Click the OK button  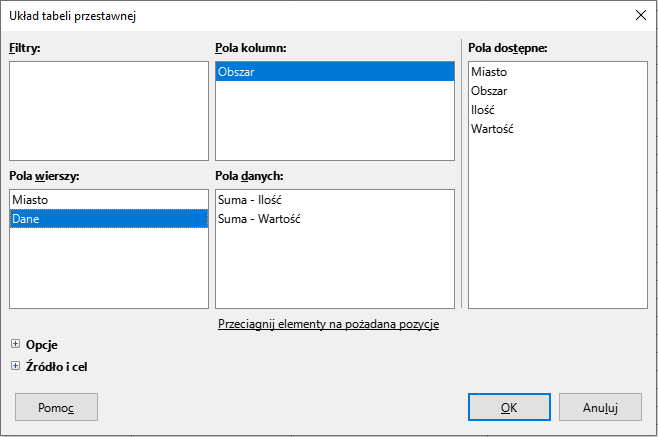(x=509, y=407)
